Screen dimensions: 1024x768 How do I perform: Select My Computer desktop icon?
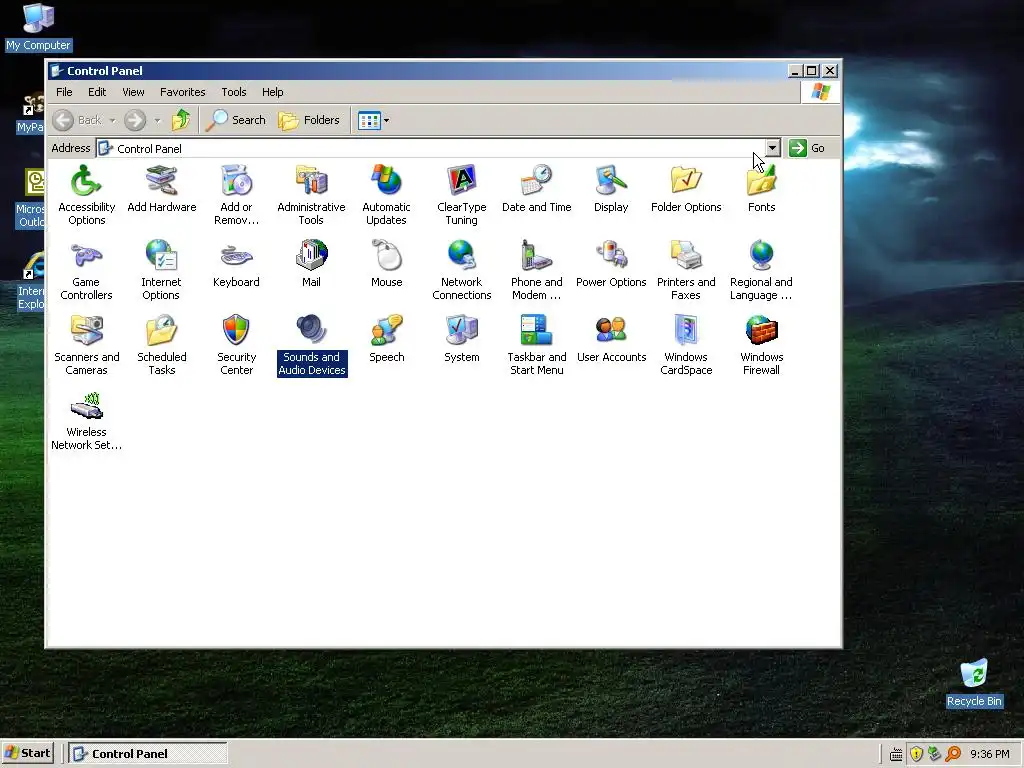39,27
